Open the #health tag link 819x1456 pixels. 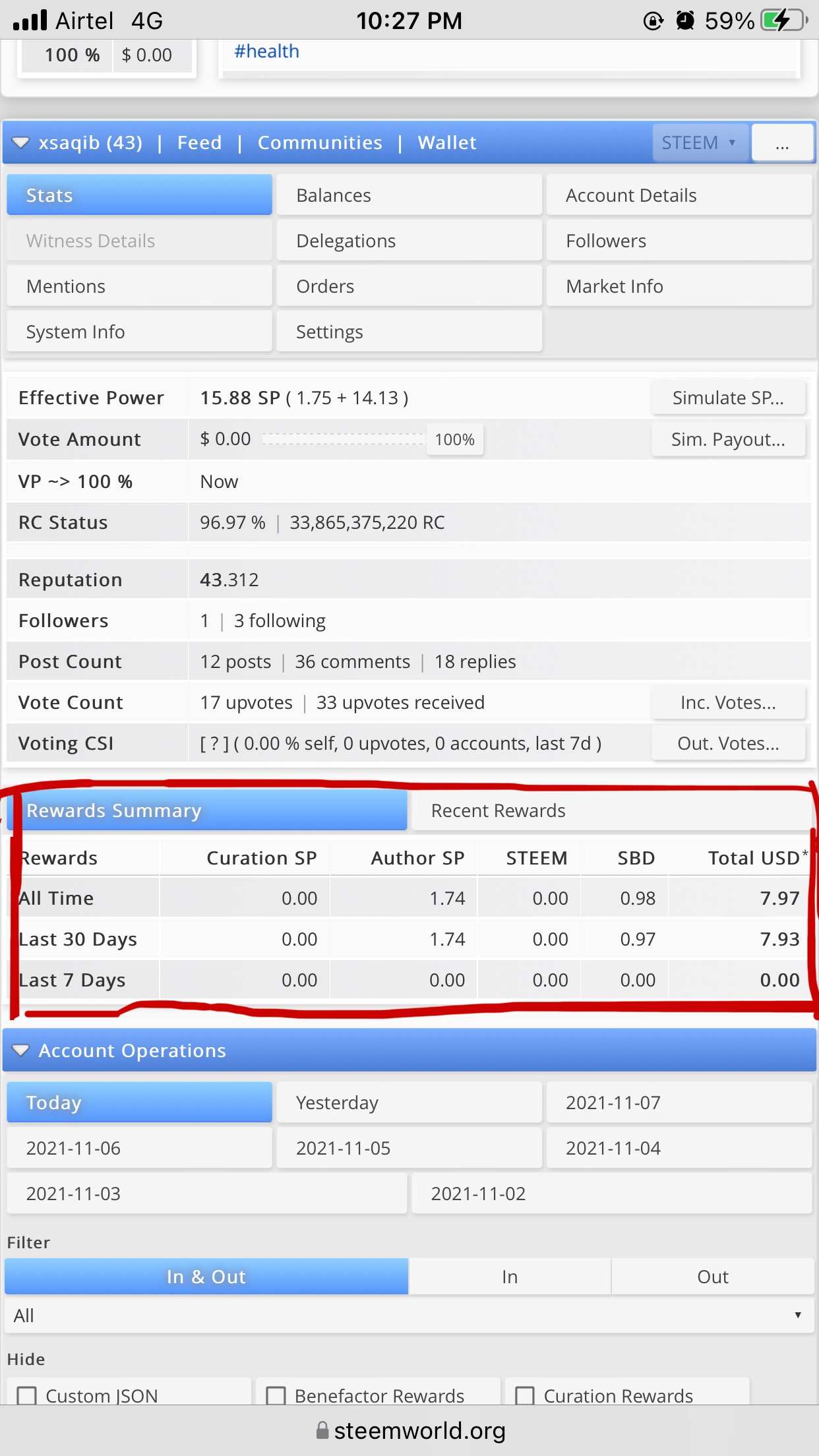(x=266, y=51)
